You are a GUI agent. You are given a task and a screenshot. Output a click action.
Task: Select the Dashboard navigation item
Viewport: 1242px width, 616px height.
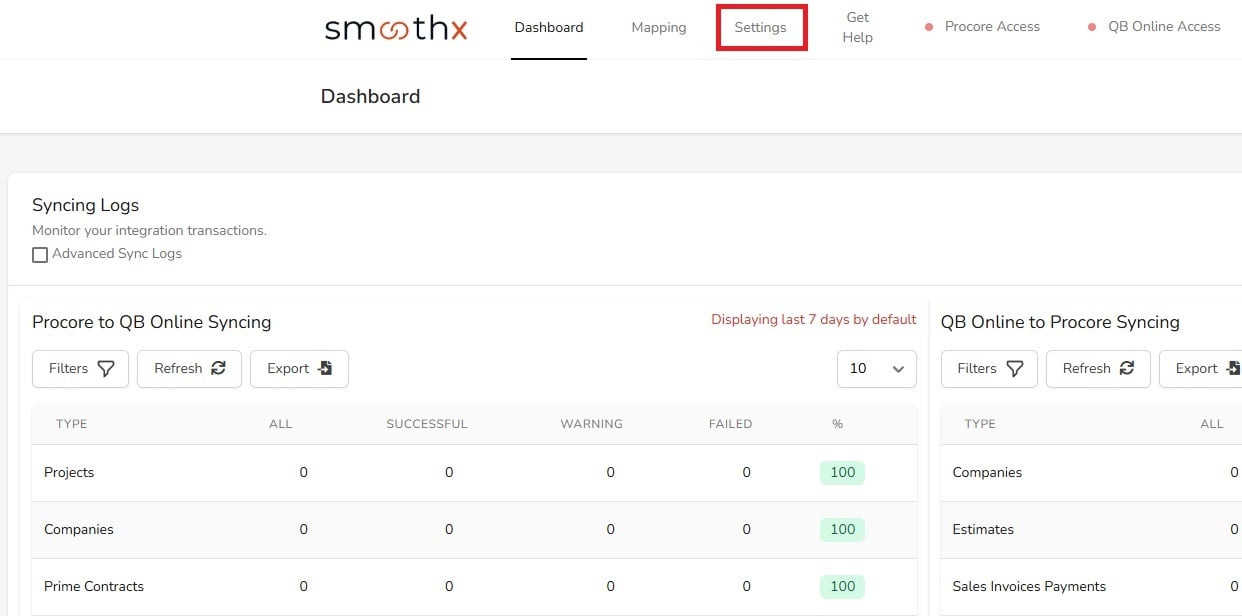548,27
